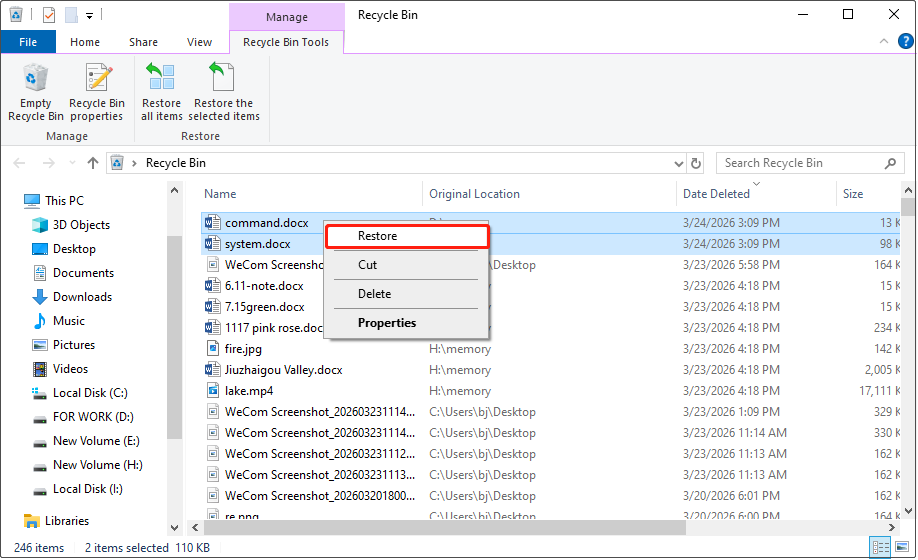This screenshot has width=918, height=560.
Task: Switch to the Share ribbon tab
Action: point(143,42)
